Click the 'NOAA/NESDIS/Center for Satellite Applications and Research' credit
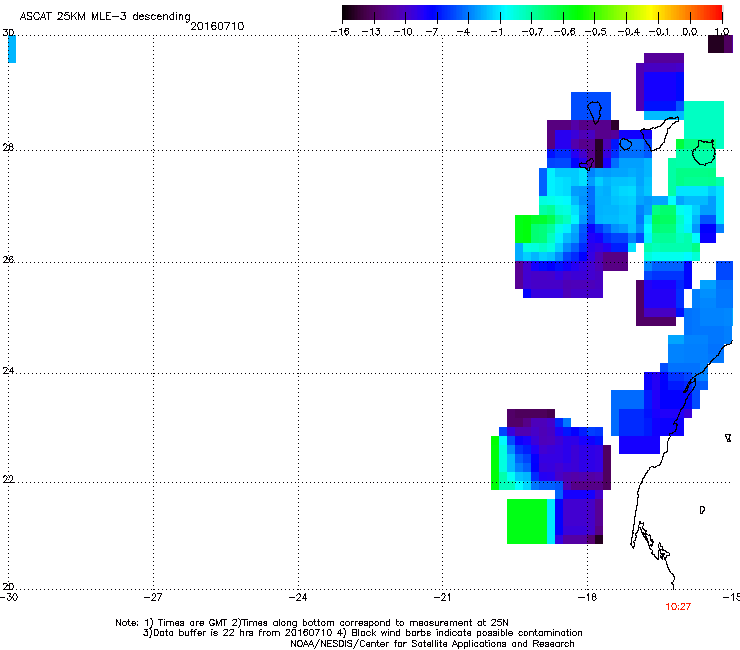740x650 pixels. pos(432,643)
